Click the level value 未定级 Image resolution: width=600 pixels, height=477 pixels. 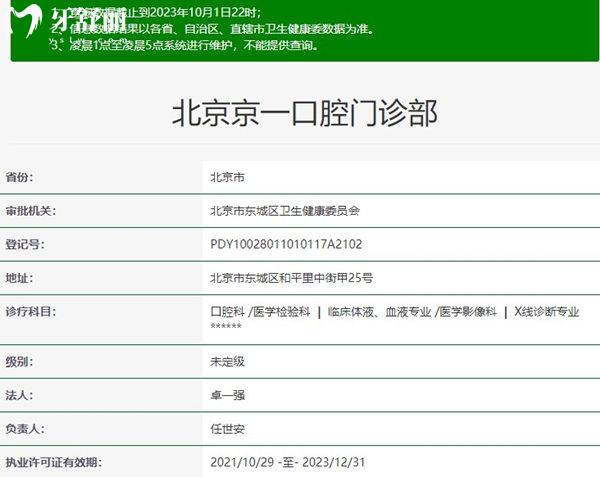[227, 361]
